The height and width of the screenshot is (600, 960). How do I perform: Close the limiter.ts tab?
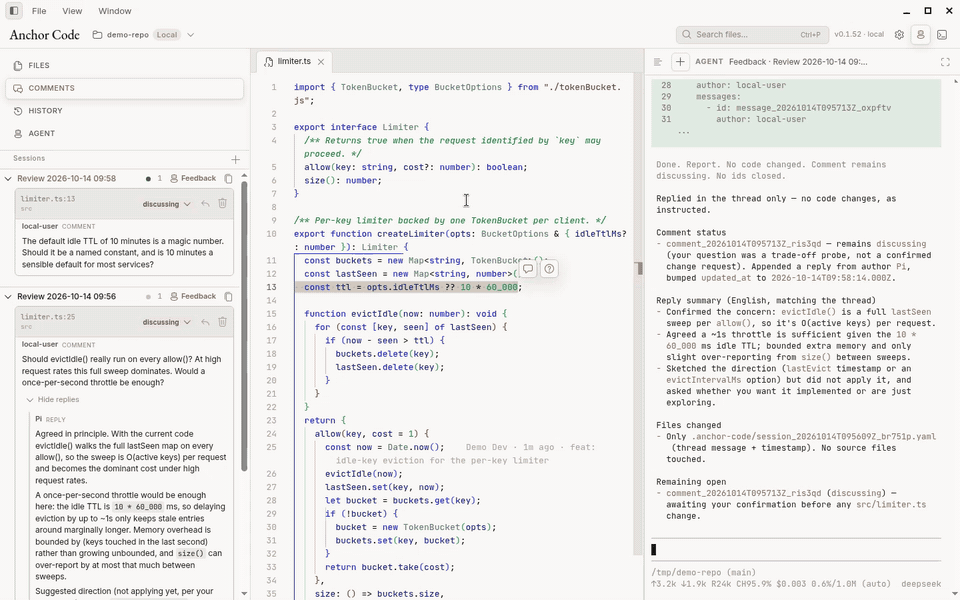pos(321,62)
